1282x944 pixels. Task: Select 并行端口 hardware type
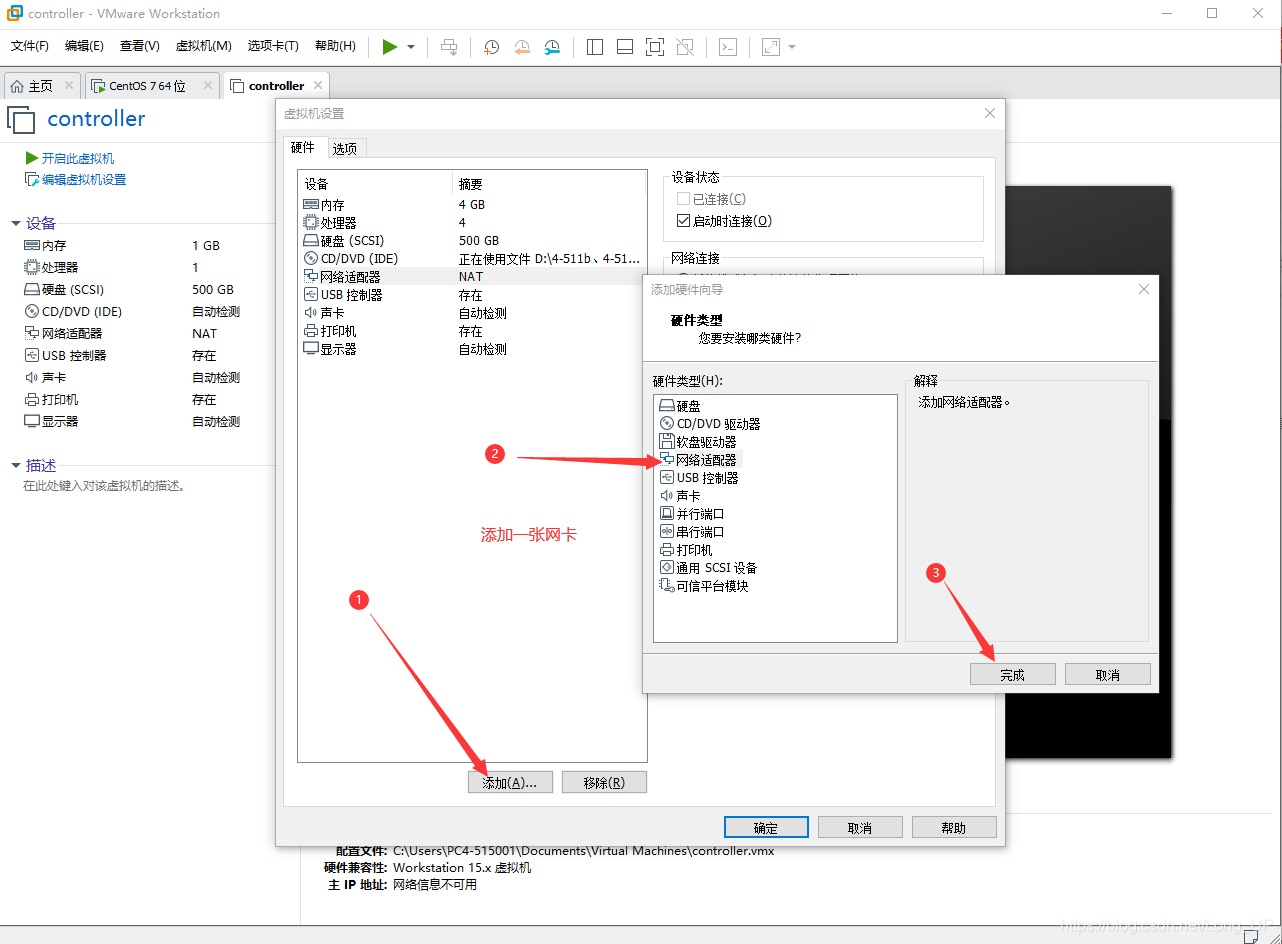692,514
